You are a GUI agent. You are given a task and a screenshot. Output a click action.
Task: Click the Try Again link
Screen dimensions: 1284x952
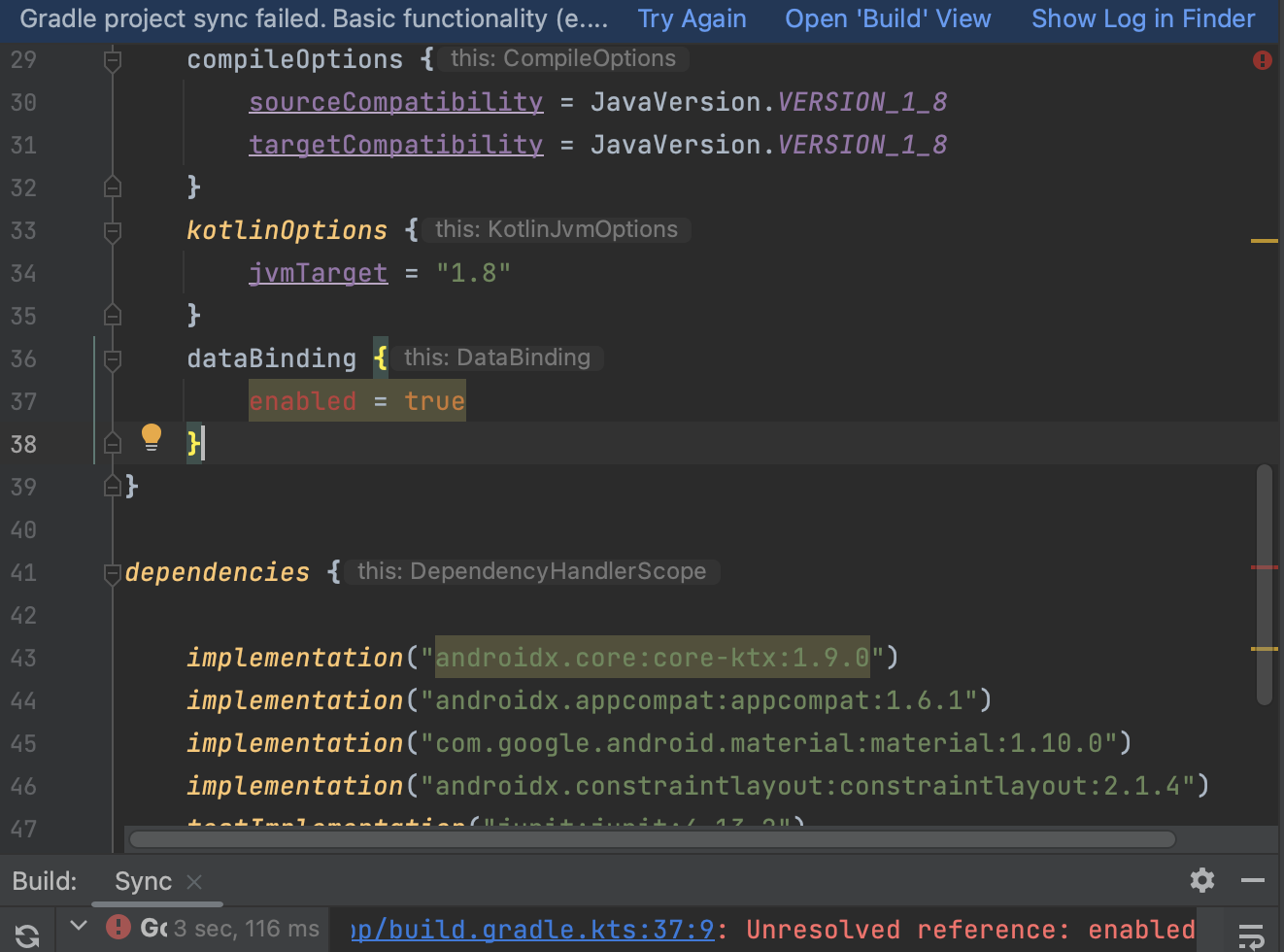coord(692,19)
